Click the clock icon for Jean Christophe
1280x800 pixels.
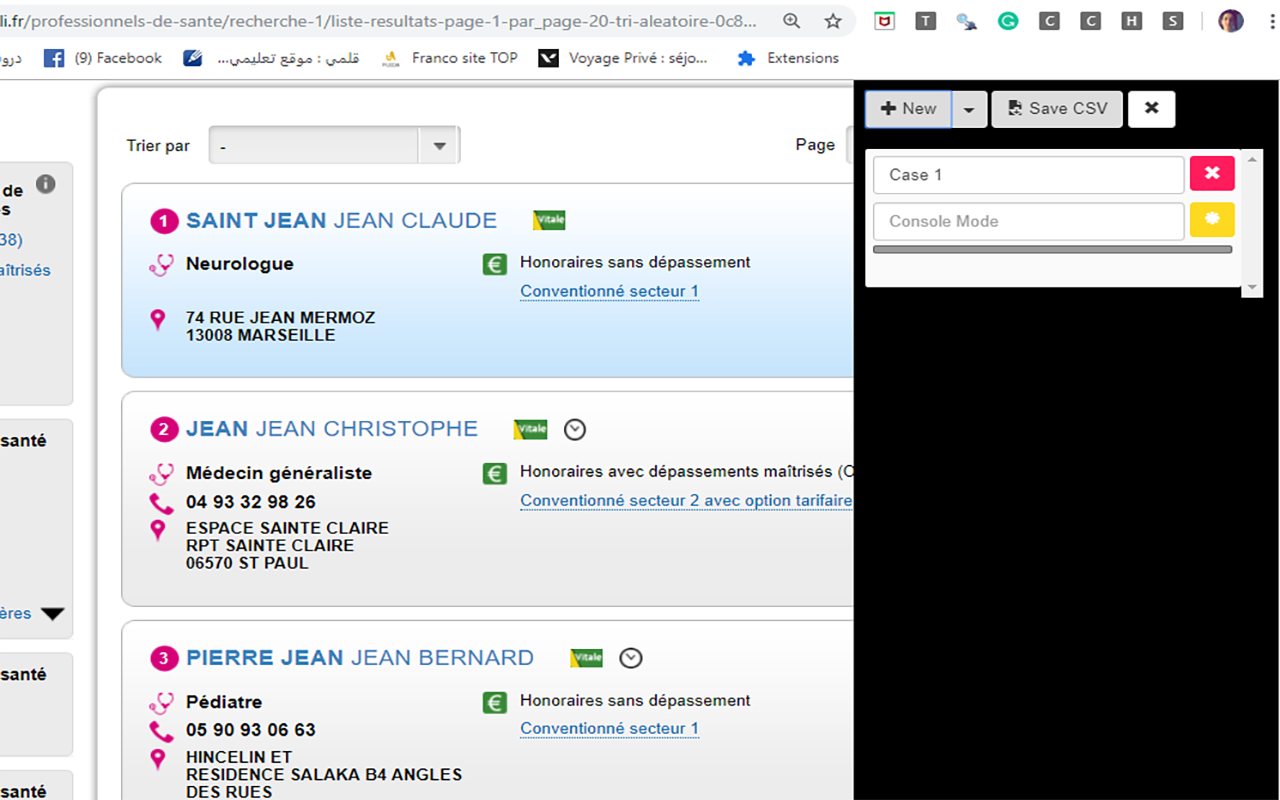tap(575, 430)
